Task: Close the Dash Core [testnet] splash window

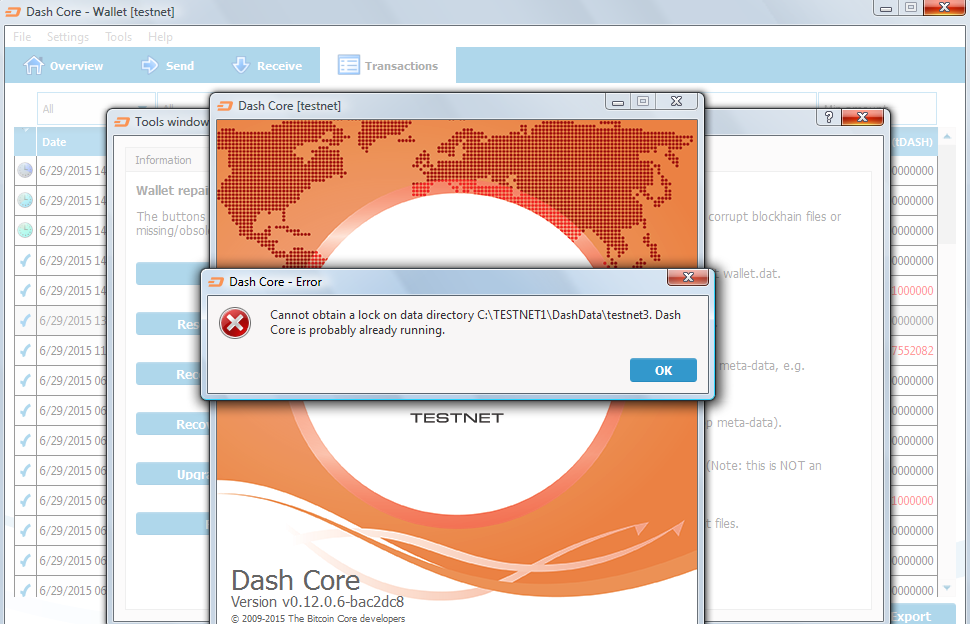Action: pos(677,101)
